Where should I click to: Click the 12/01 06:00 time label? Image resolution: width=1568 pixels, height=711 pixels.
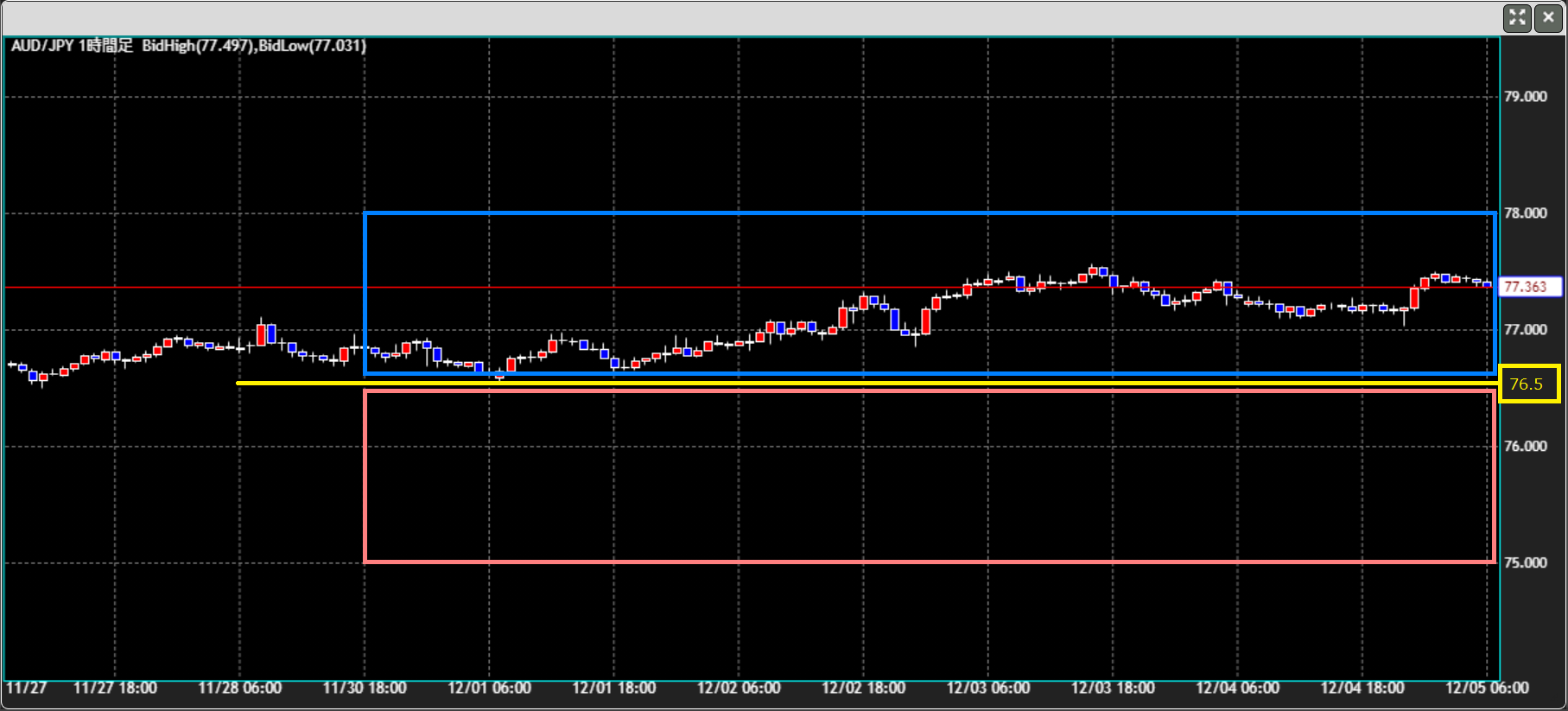490,689
